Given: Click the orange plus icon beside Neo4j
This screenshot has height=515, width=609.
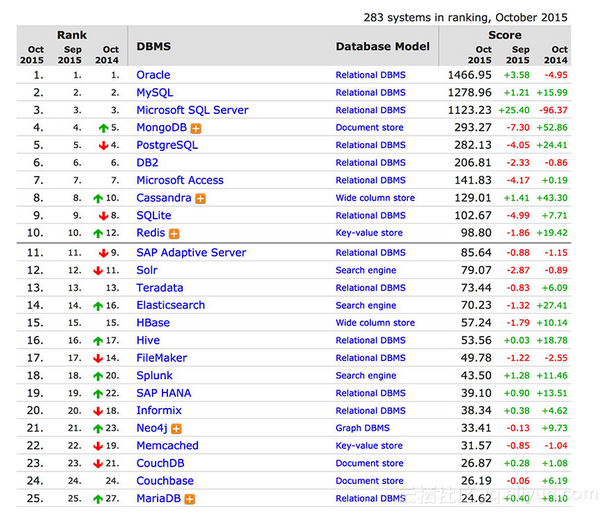Looking at the screenshot, I should pyautogui.click(x=176, y=429).
